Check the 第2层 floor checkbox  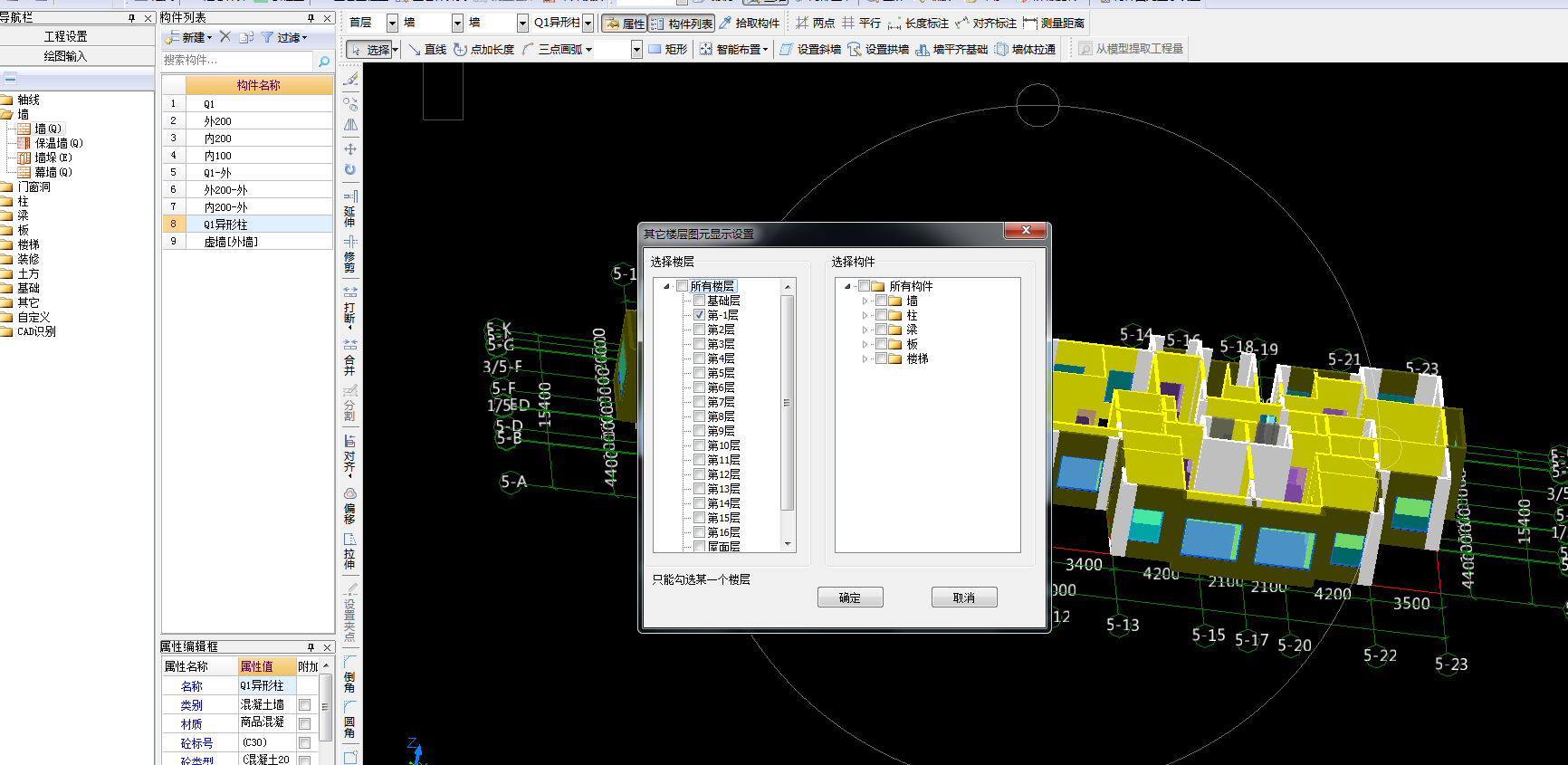tap(700, 330)
